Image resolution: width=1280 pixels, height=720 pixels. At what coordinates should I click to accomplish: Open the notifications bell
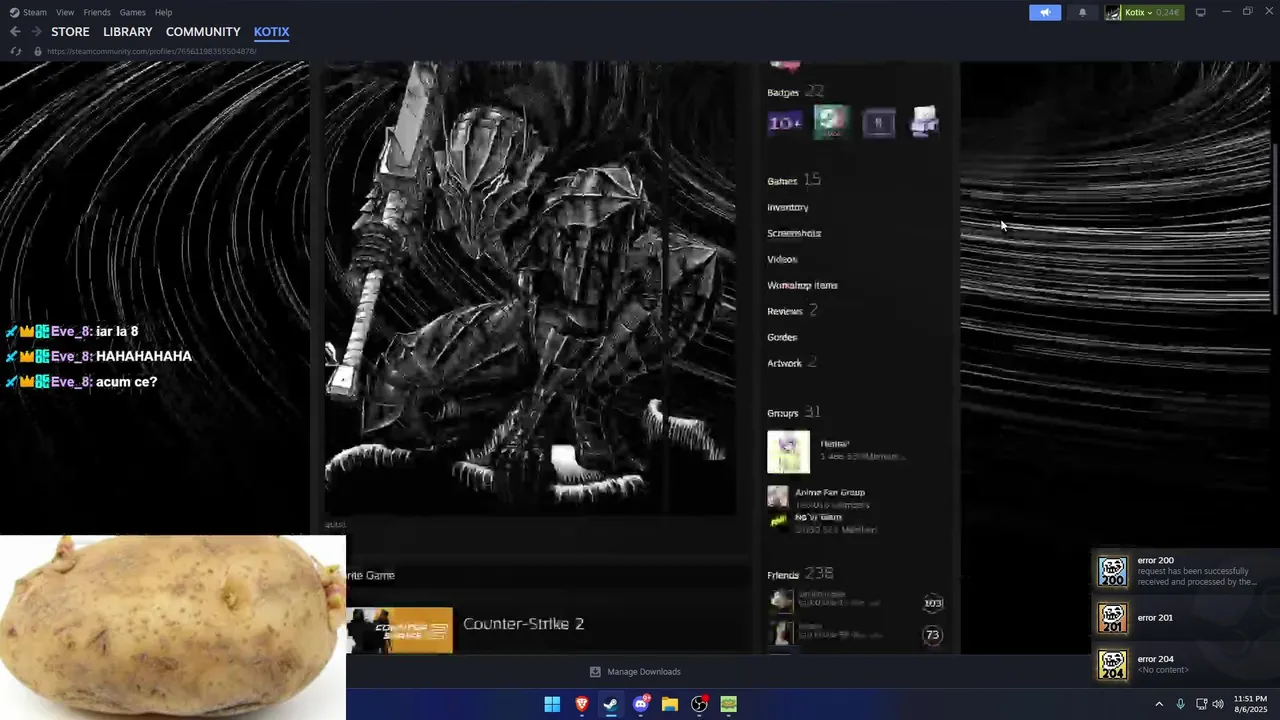click(1082, 12)
